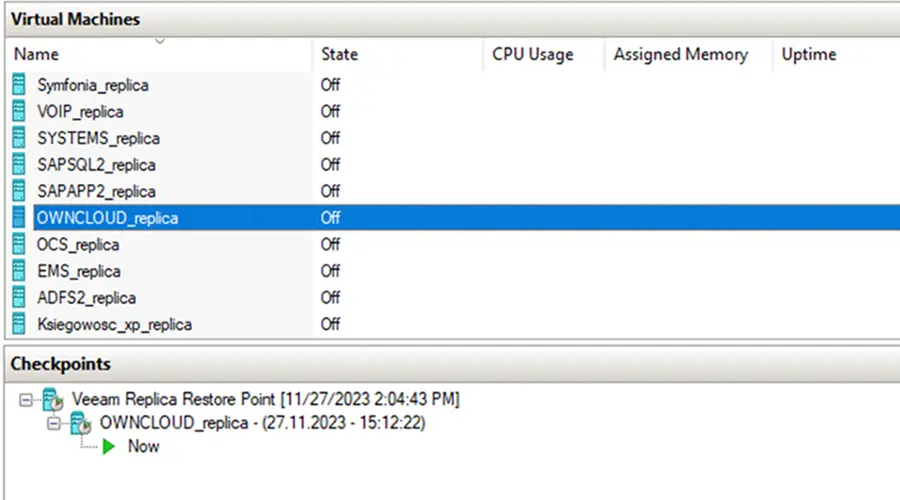Click the Symfonia_replica VM icon

tap(19, 85)
